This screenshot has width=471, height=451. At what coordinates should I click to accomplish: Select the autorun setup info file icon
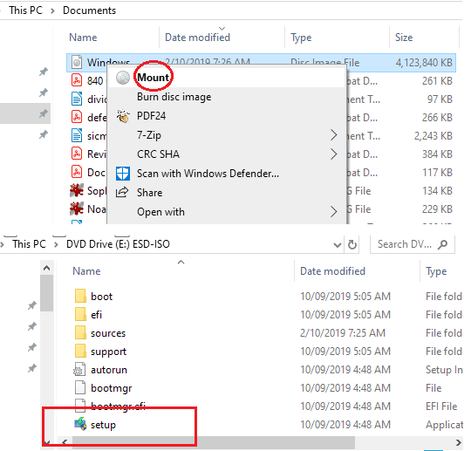(x=80, y=370)
